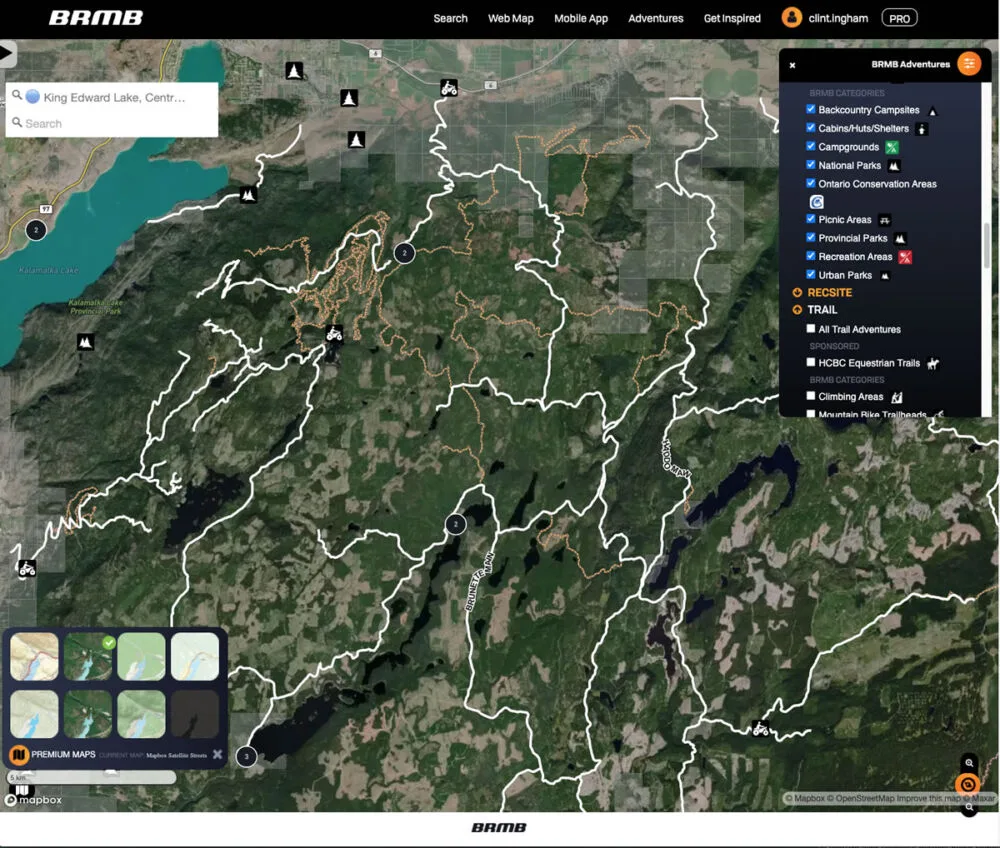Enable All Trail Adventures checkbox
The width and height of the screenshot is (1000, 848).
[811, 329]
